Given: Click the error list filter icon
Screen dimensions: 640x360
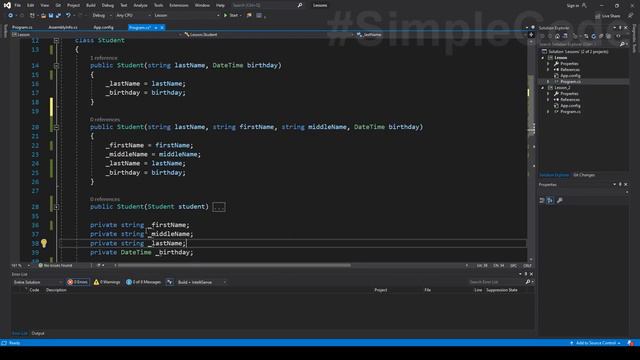Looking at the screenshot, I should pos(169,282).
